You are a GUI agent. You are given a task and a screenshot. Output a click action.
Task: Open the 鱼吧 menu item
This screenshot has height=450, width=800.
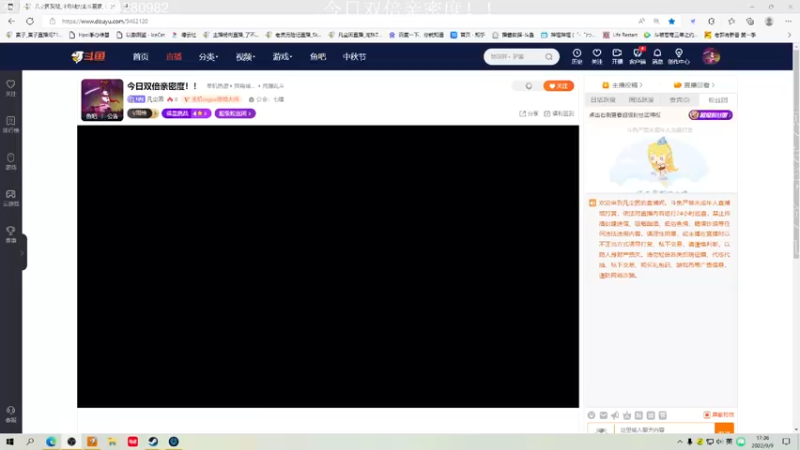pos(317,57)
